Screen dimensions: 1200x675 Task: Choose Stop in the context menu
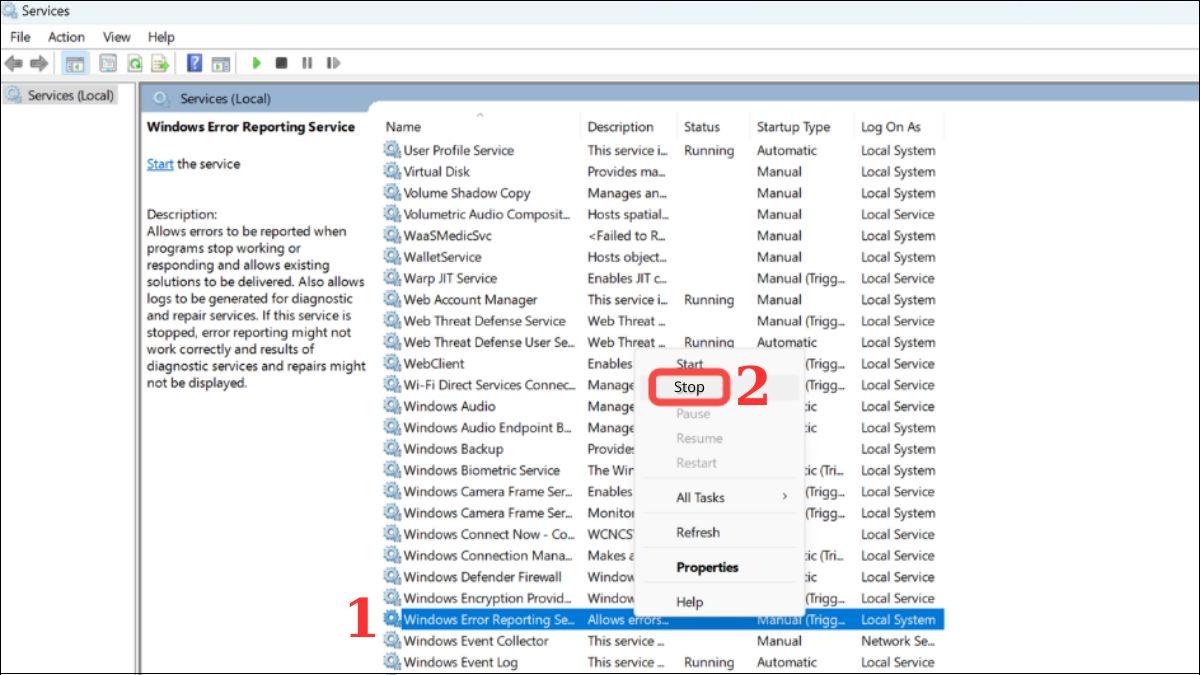coord(689,387)
